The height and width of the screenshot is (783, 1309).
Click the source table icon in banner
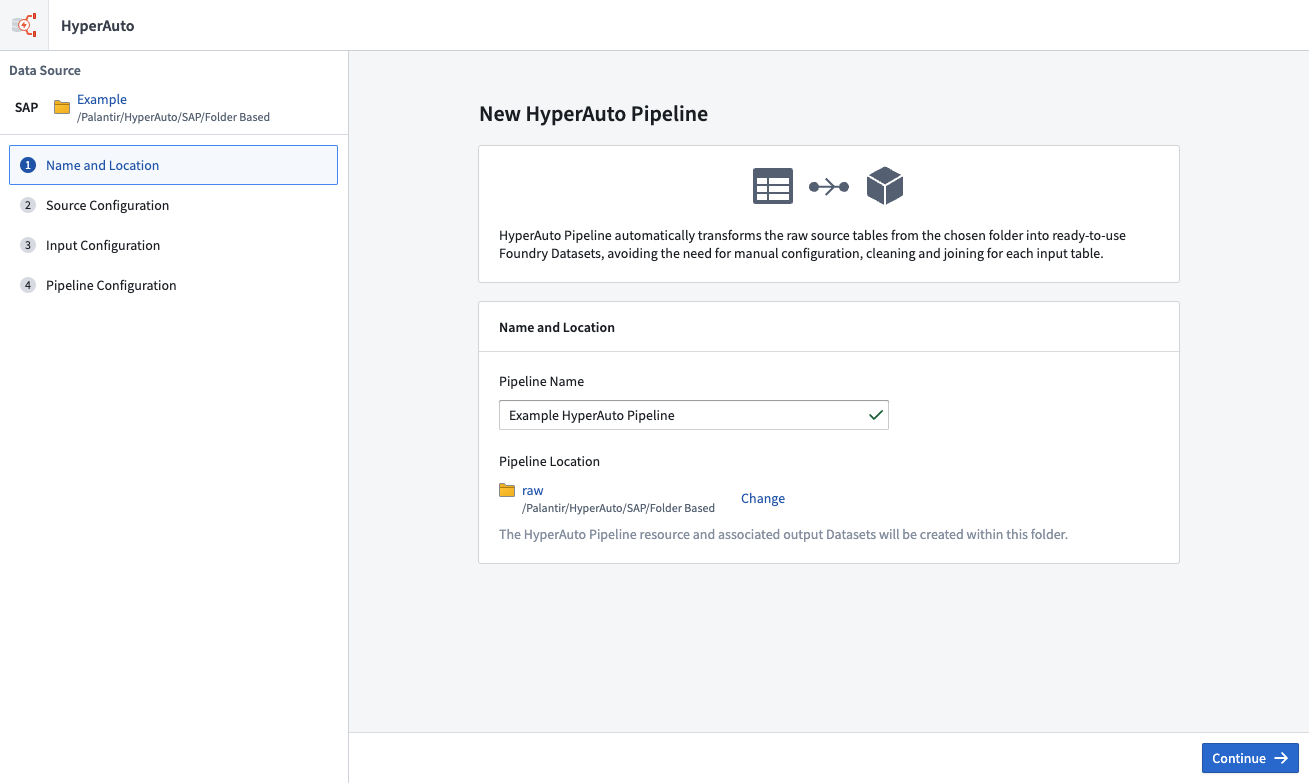point(772,186)
